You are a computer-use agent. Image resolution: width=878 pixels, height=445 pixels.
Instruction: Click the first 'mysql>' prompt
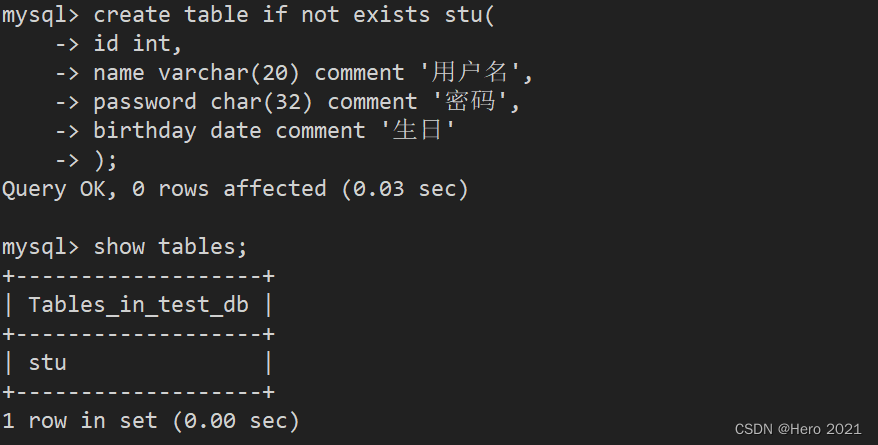pyautogui.click(x=41, y=15)
